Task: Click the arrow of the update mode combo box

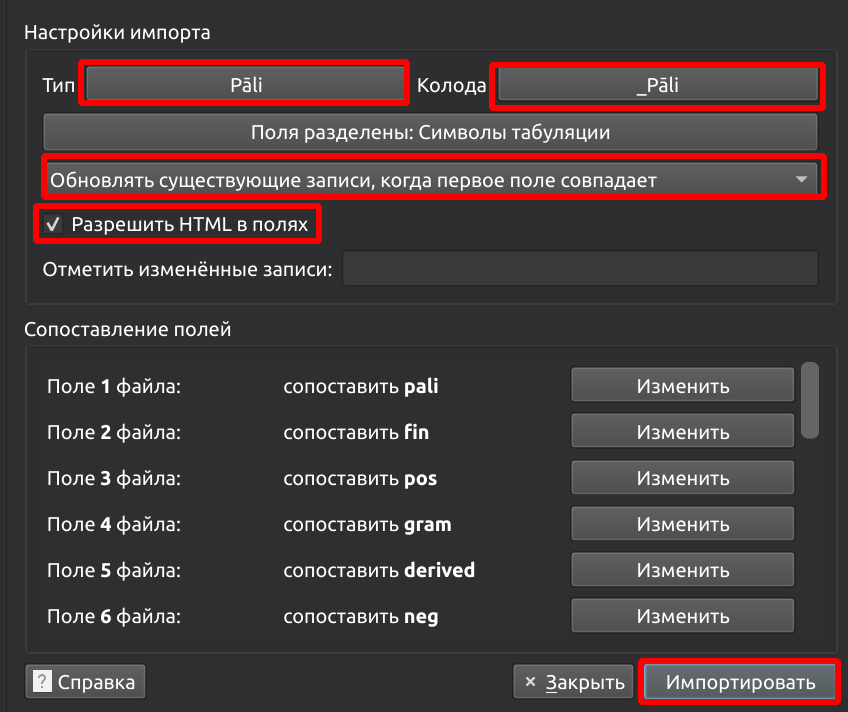Action: 800,180
